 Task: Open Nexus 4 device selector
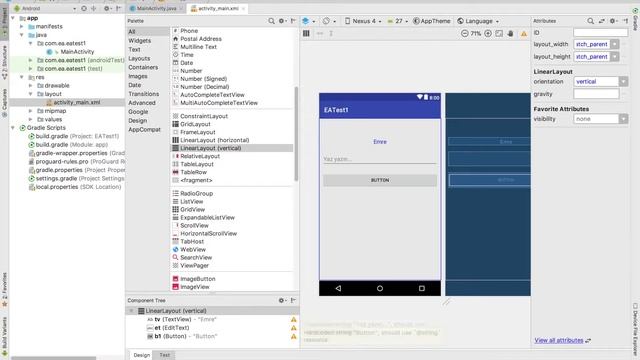[x=363, y=21]
